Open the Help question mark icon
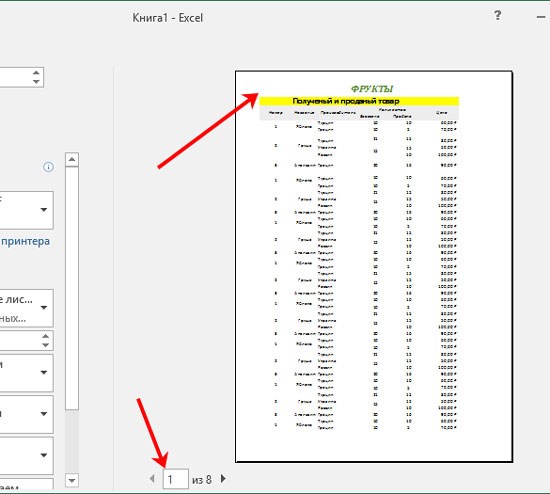550x494 pixels. [497, 15]
